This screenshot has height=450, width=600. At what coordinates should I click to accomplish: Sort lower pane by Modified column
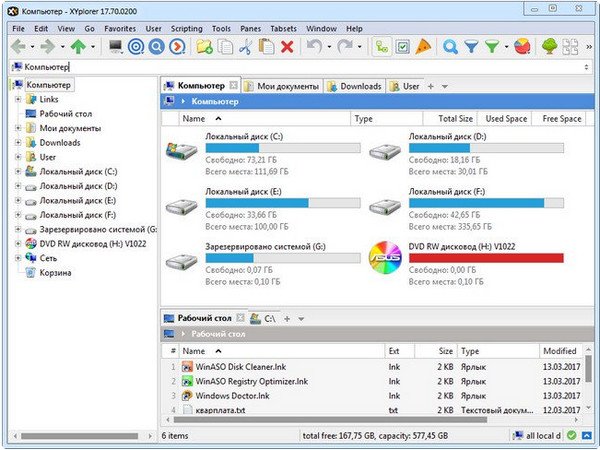coord(560,351)
